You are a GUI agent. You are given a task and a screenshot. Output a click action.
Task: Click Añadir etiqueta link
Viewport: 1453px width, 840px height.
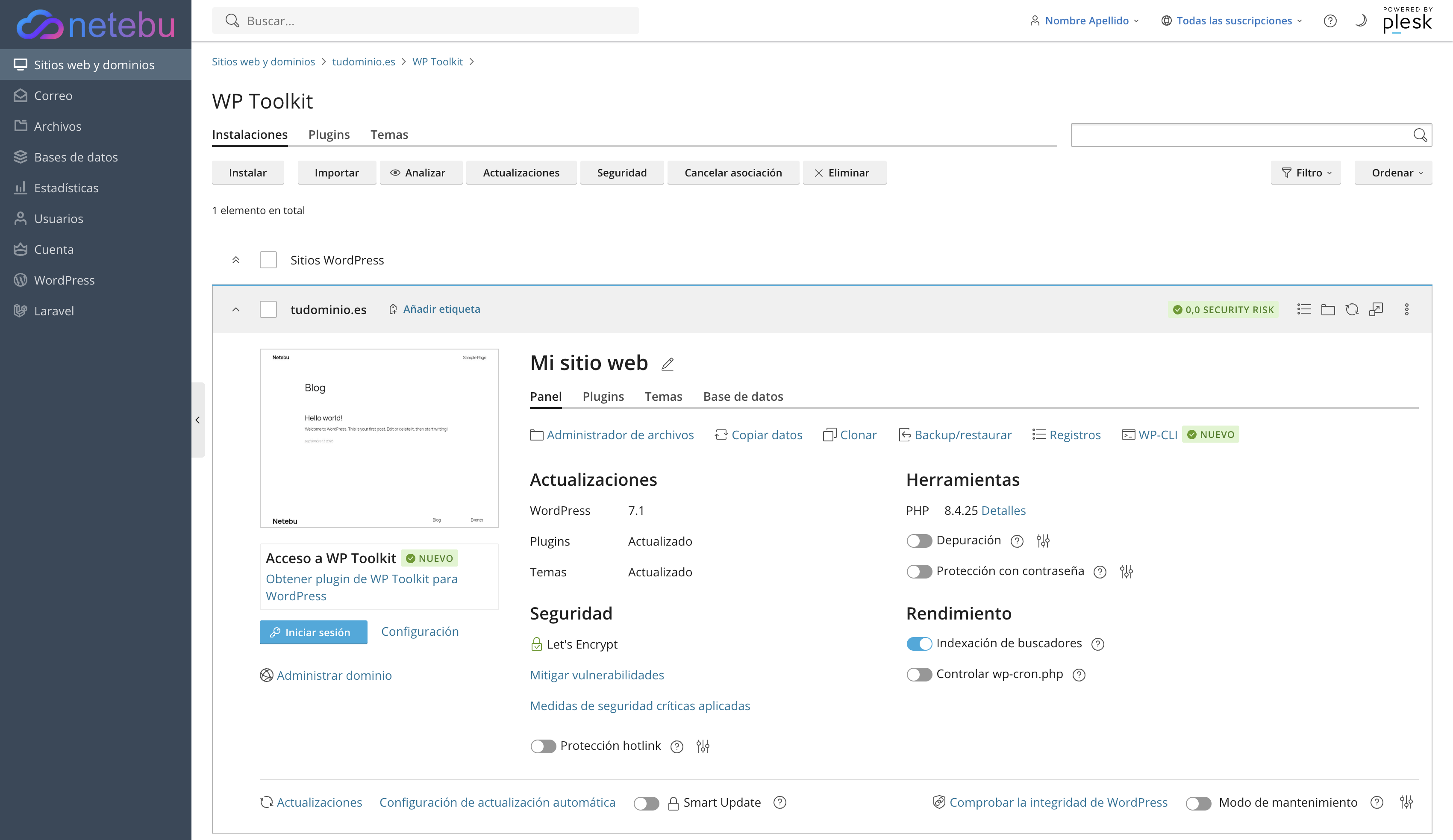coord(434,309)
